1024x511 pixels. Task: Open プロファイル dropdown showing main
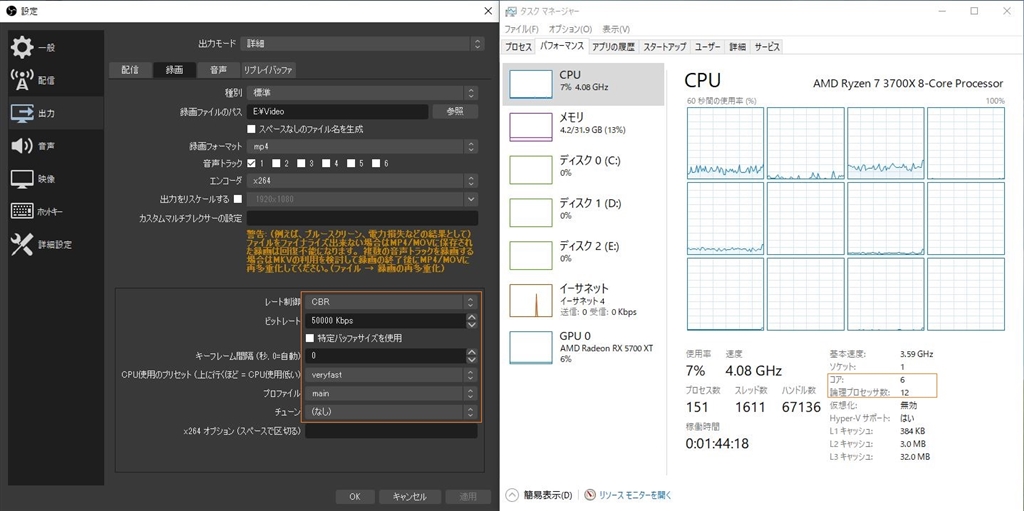click(x=392, y=393)
